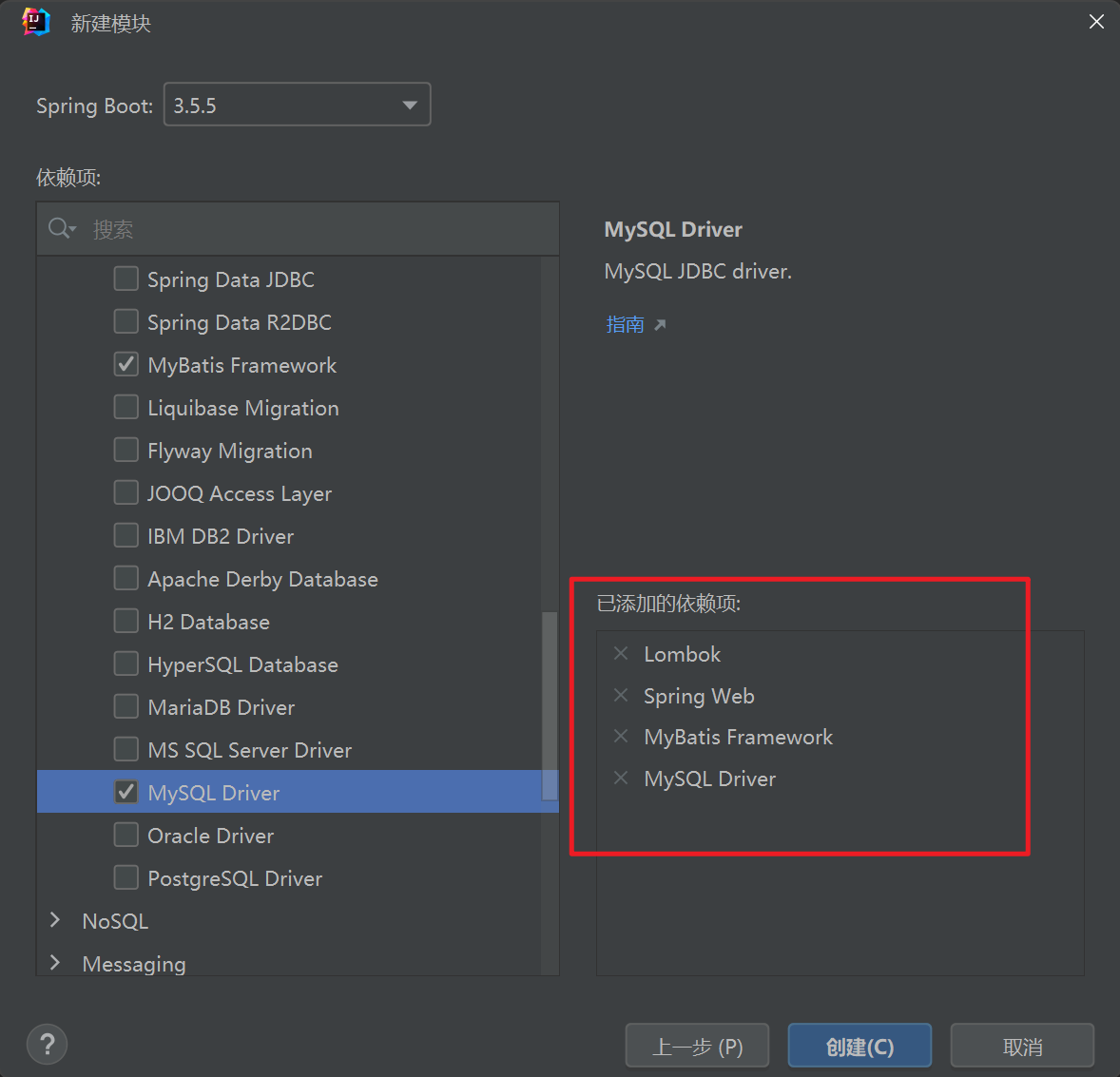Image resolution: width=1120 pixels, height=1077 pixels.
Task: Check the H2 Database dependency
Action: 126,621
